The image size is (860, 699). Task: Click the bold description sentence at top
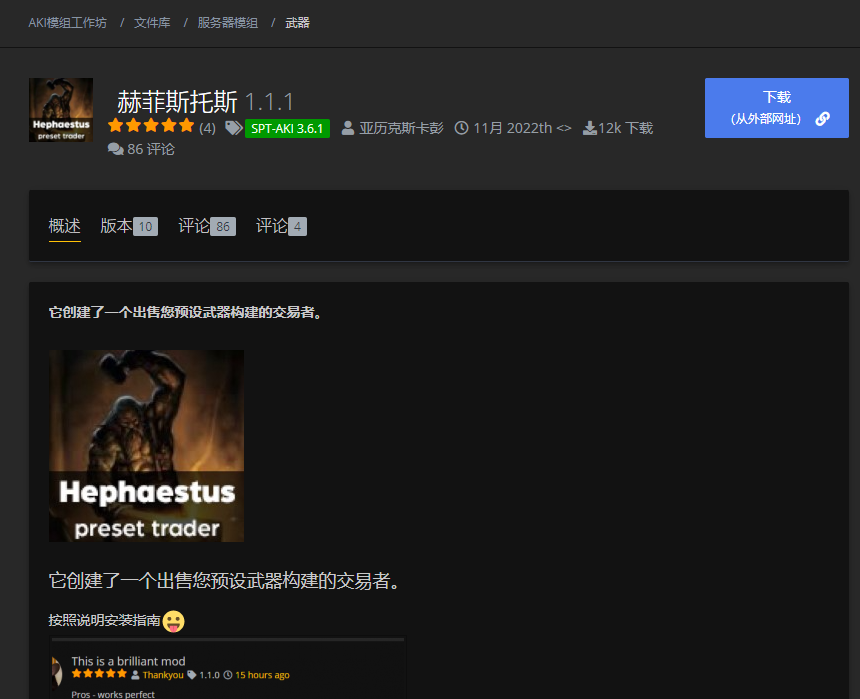coord(185,312)
